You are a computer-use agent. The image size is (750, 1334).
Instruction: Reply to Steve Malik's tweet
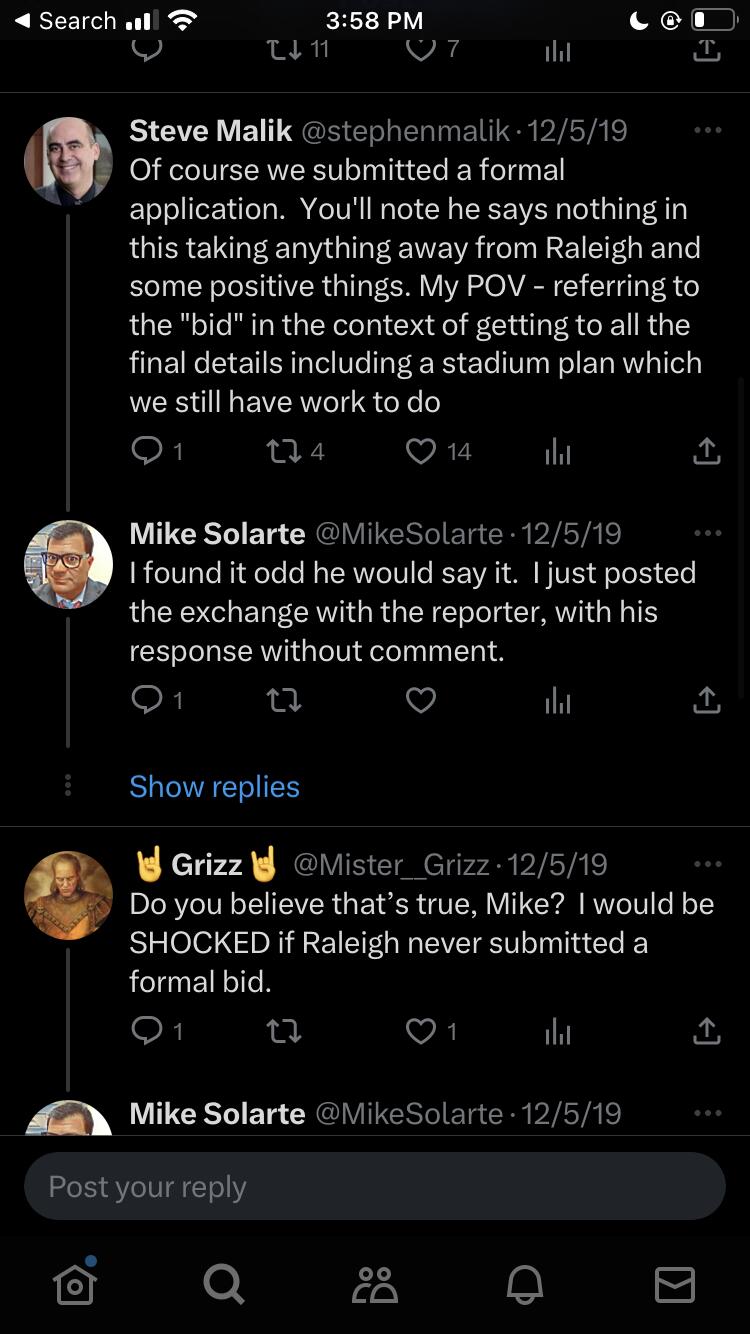pyautogui.click(x=147, y=452)
